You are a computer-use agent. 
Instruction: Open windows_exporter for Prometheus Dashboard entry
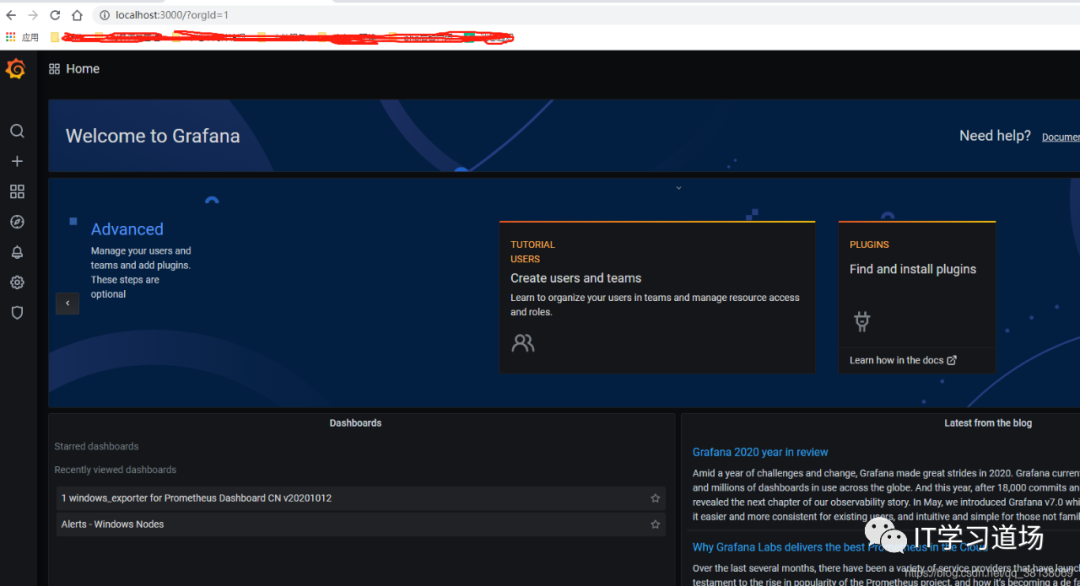[360, 498]
